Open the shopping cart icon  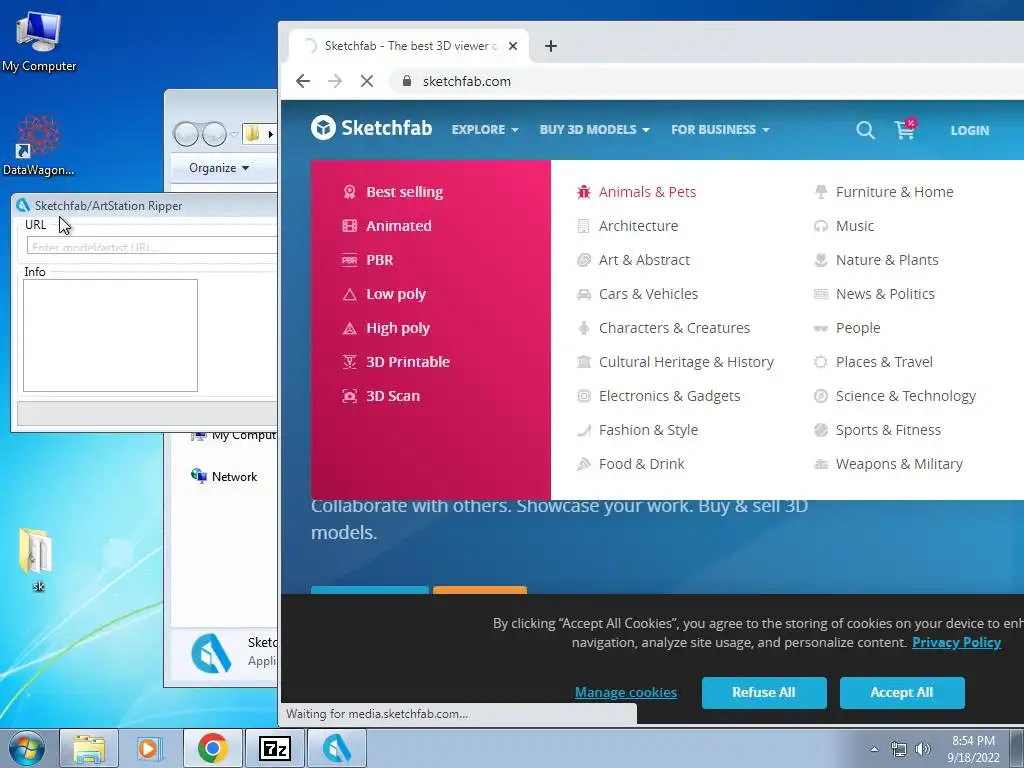tap(905, 129)
